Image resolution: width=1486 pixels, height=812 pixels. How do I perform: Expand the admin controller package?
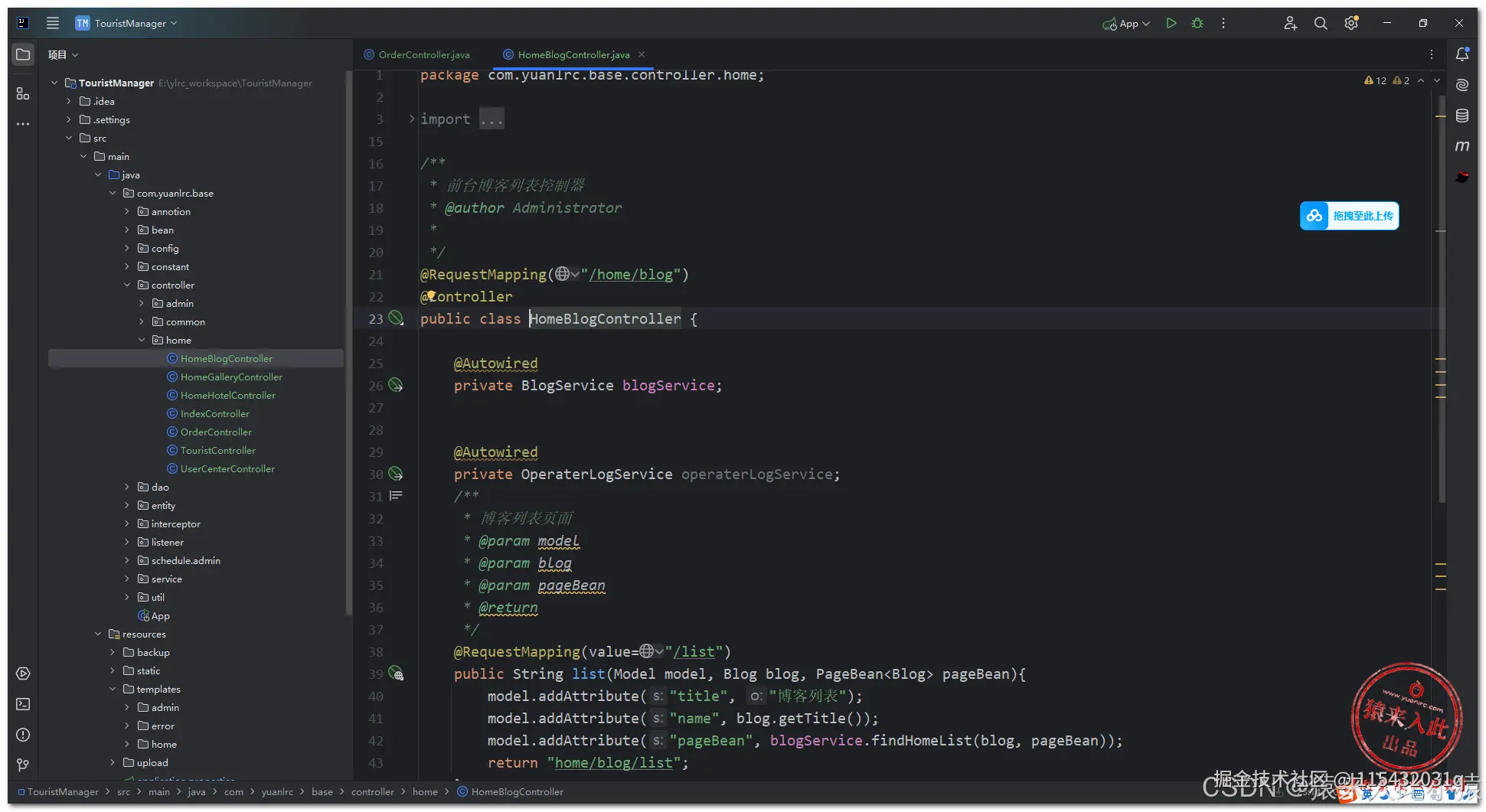click(142, 303)
